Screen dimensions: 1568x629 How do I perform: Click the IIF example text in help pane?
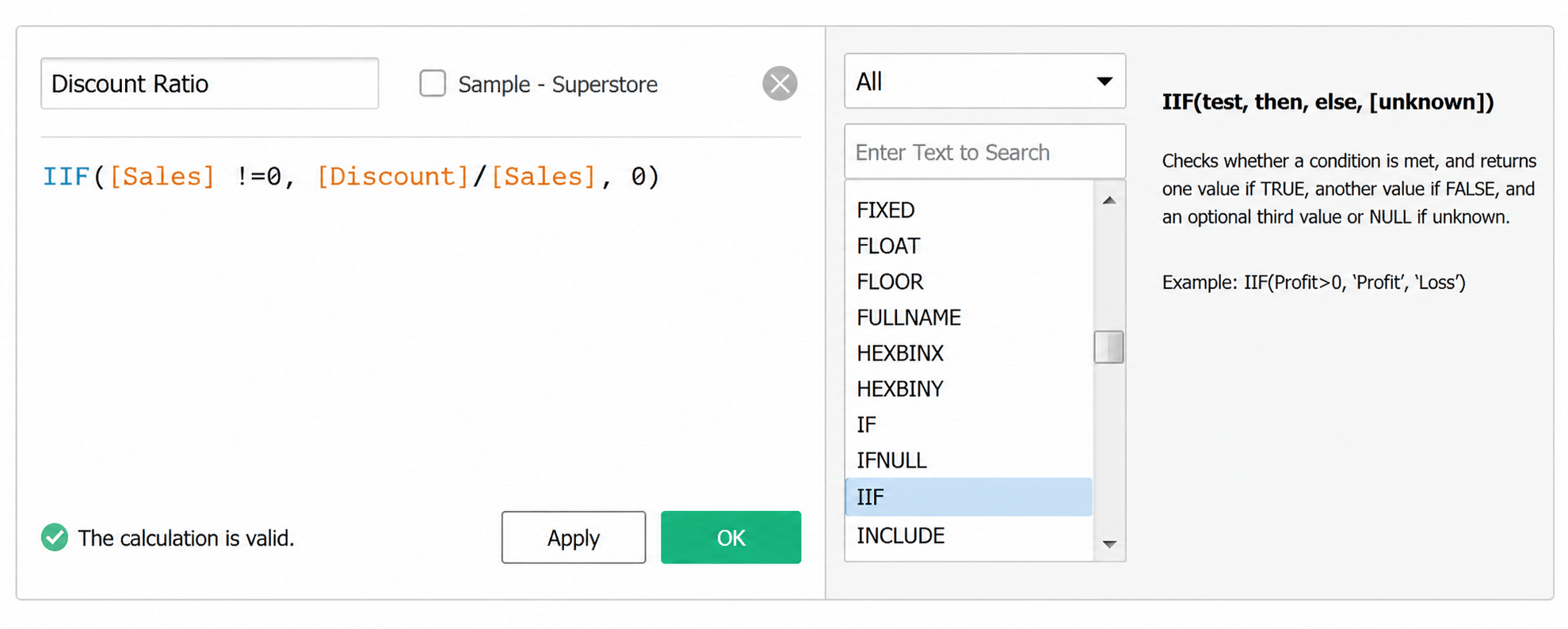coord(1314,282)
